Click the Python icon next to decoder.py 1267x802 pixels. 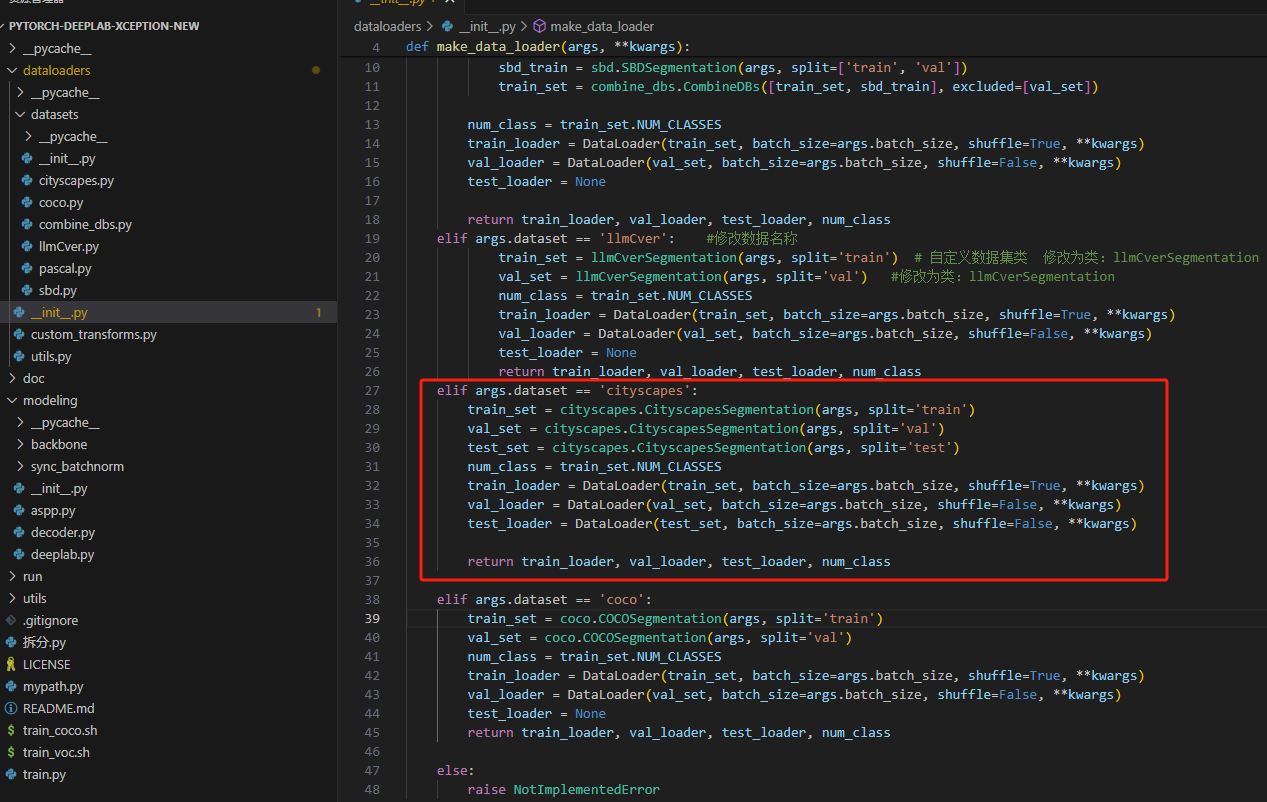[x=20, y=533]
